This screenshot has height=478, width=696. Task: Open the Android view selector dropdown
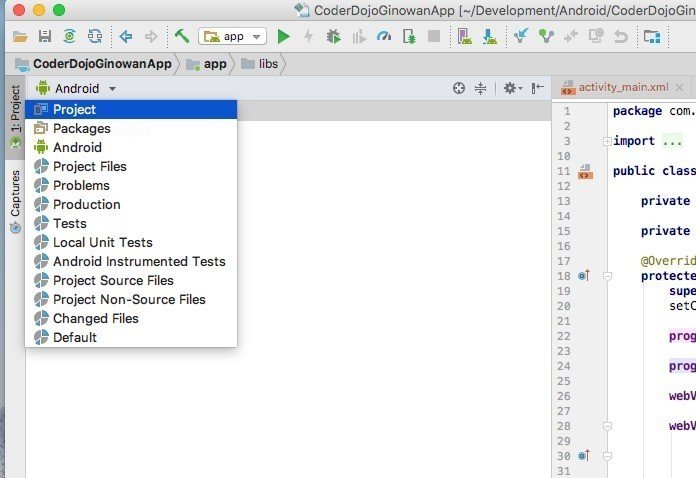[x=76, y=88]
